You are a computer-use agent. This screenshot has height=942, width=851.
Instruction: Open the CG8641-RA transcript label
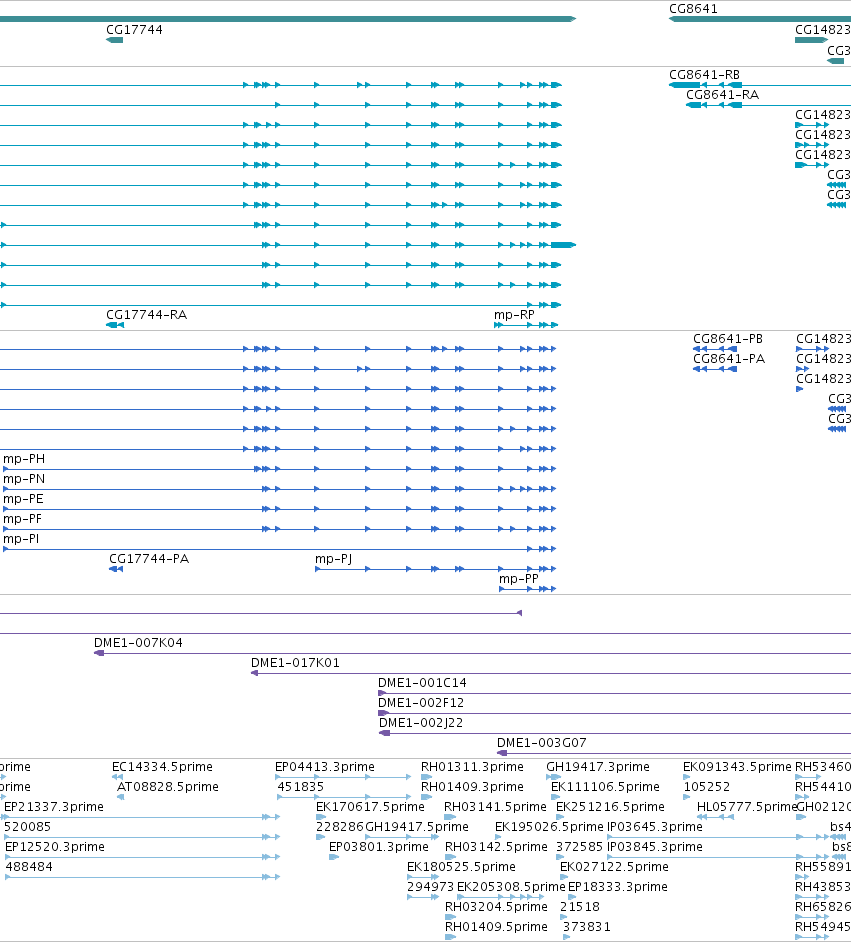point(722,95)
